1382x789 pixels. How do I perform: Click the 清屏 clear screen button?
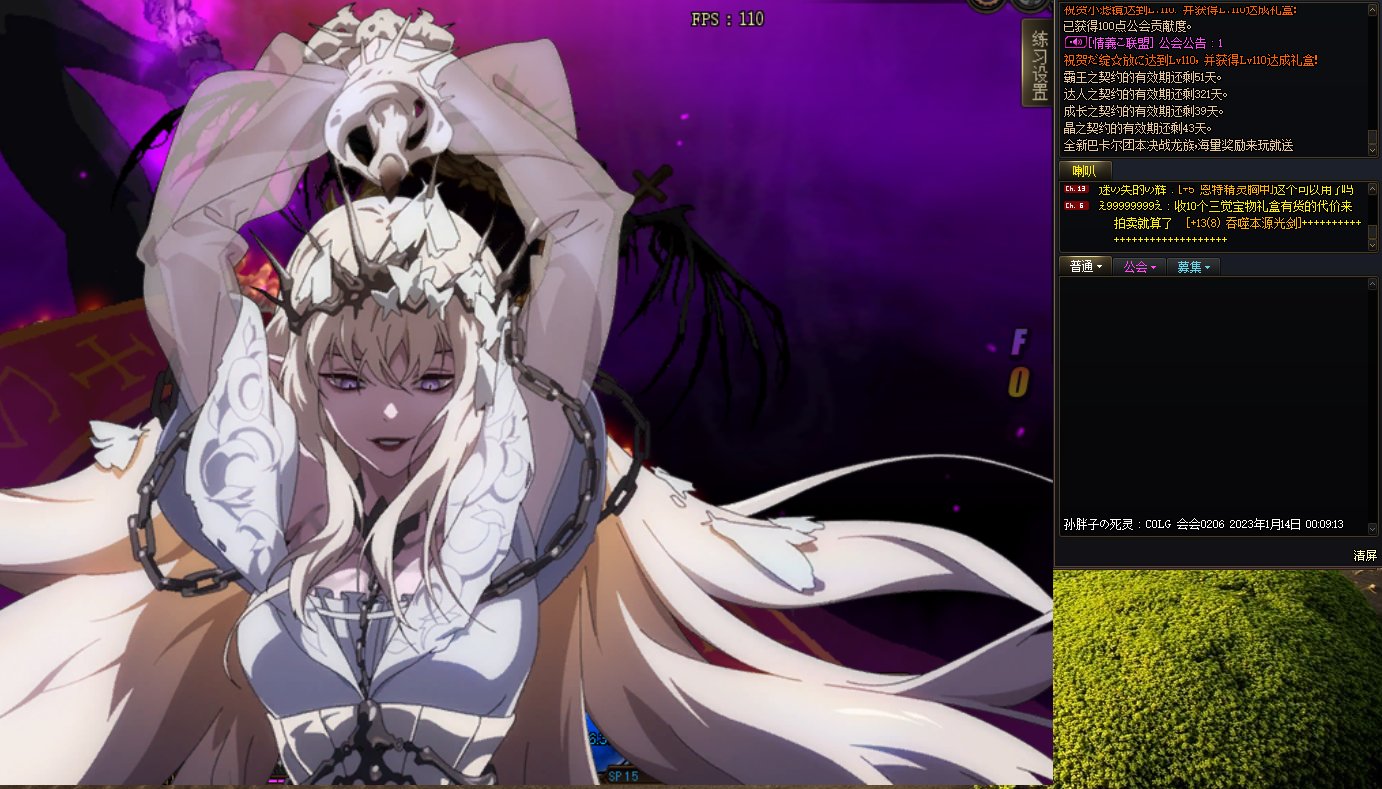pos(1364,555)
